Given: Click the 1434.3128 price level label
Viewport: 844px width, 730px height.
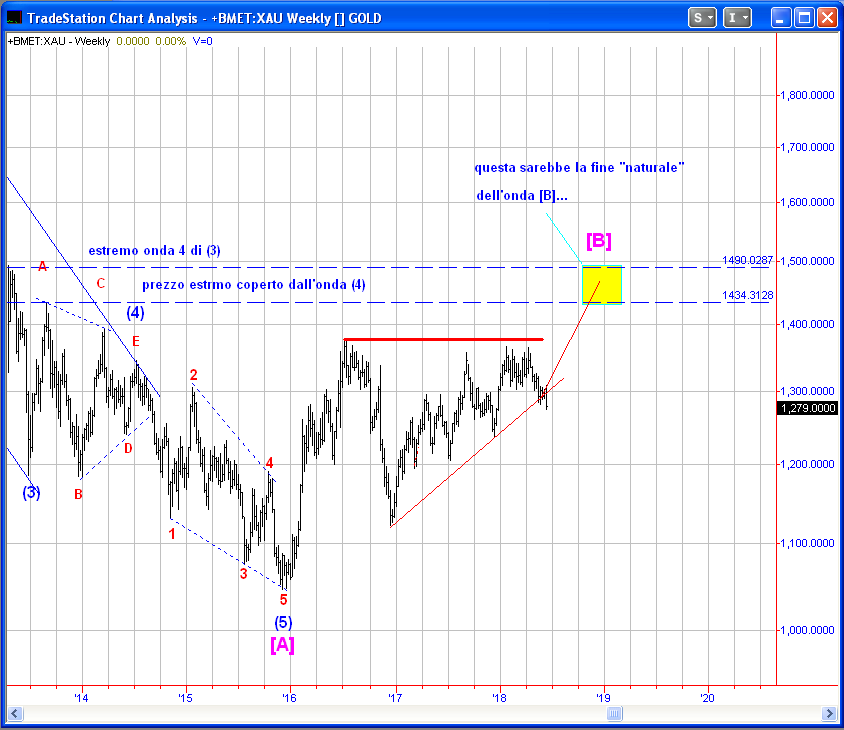Looking at the screenshot, I should point(747,295).
